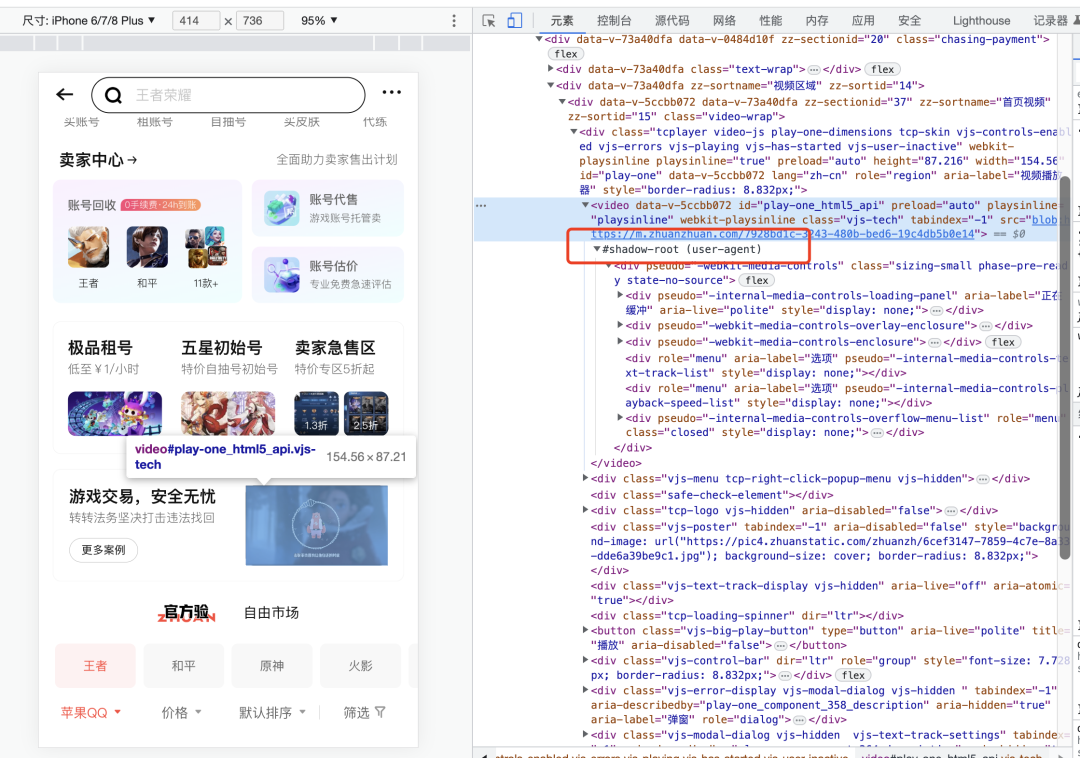Switch to the 网络 tab
Screen dimensions: 1080x758
tap(724, 21)
